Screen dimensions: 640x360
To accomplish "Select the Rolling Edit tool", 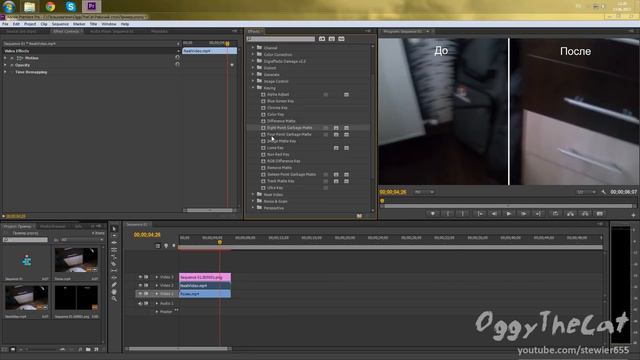I will pos(114,250).
